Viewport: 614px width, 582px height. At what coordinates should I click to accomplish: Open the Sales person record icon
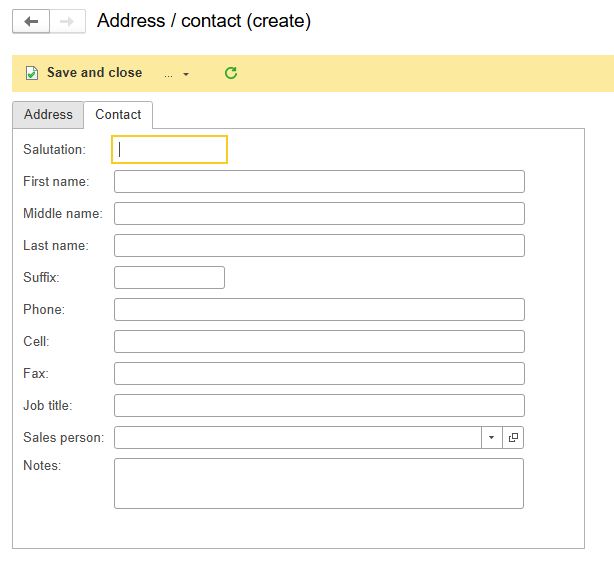point(513,437)
